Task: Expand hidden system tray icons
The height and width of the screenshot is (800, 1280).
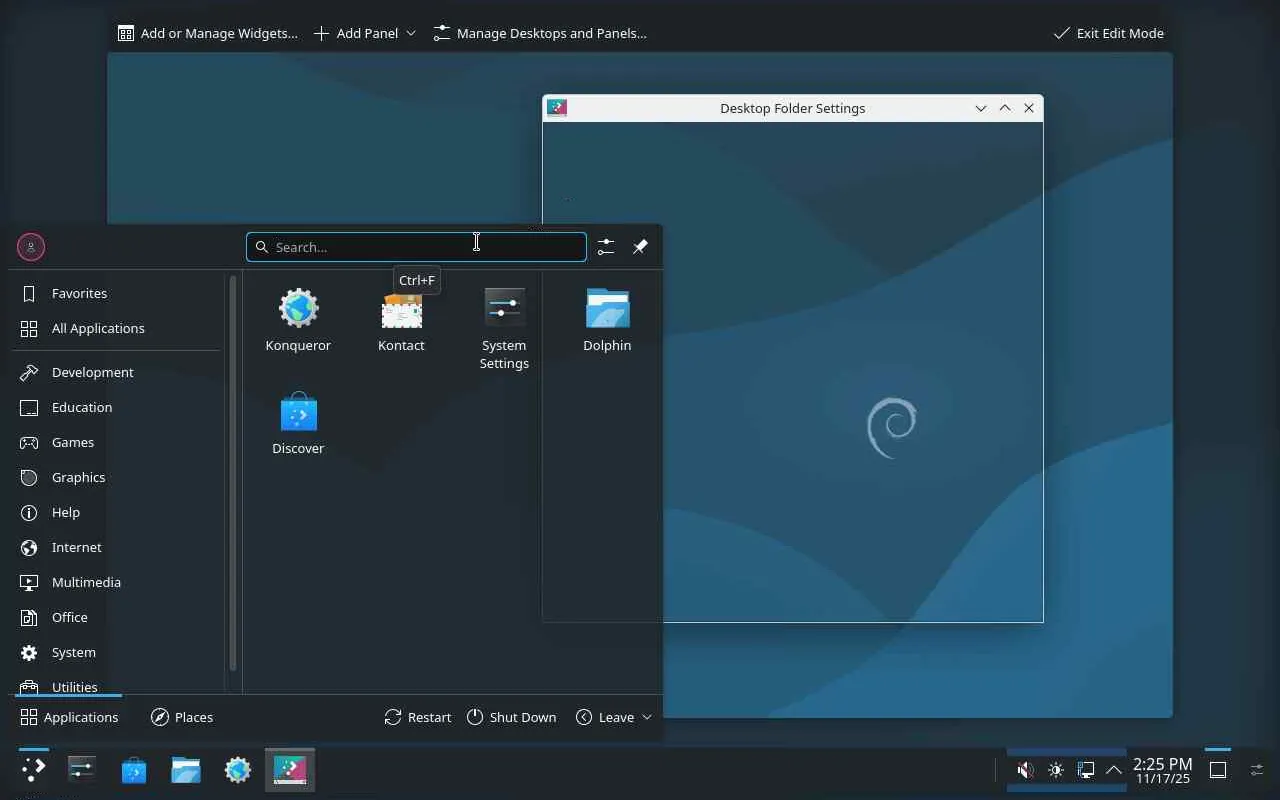Action: [x=1113, y=770]
